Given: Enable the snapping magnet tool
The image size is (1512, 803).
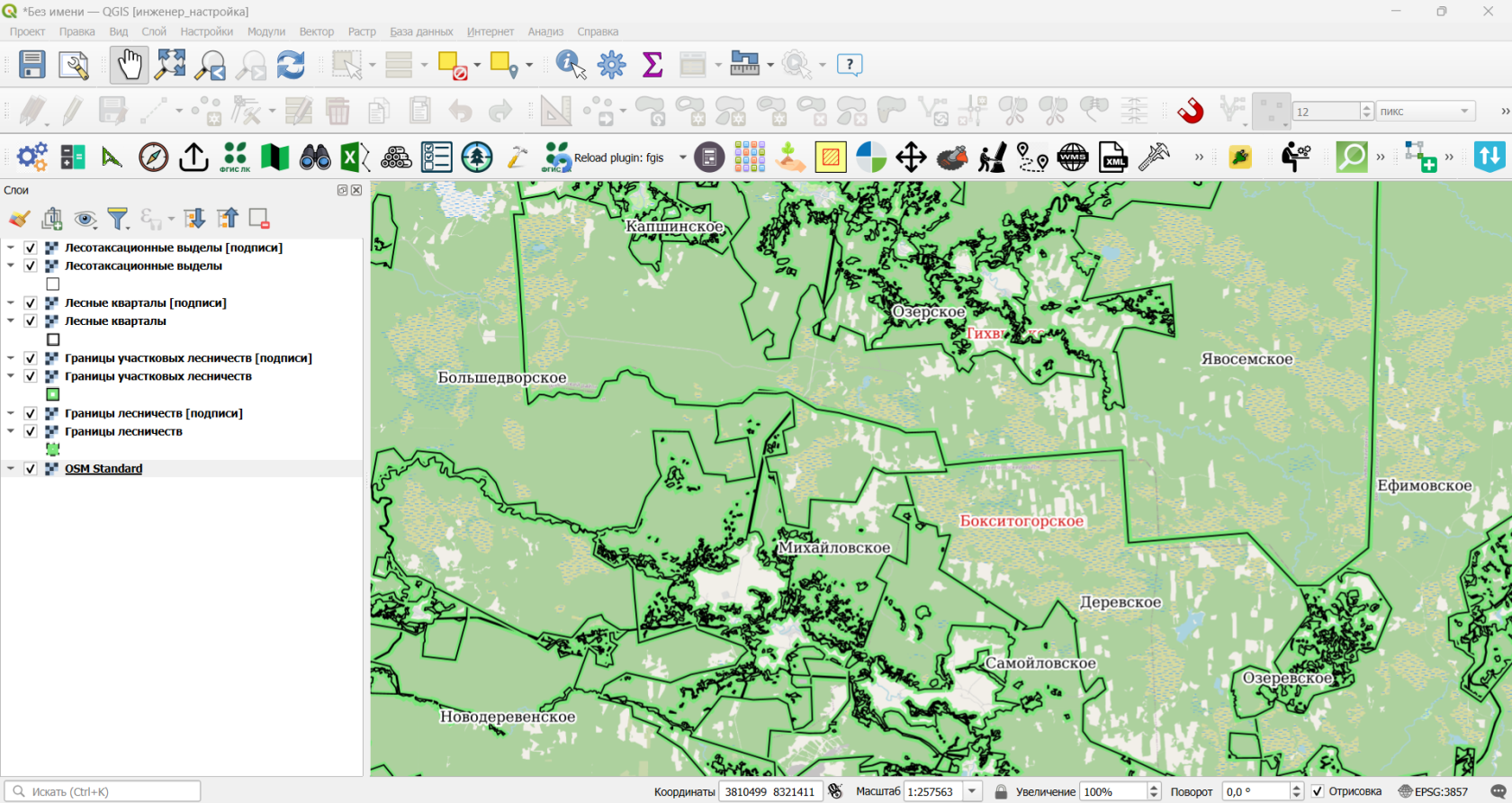Looking at the screenshot, I should click(1191, 111).
